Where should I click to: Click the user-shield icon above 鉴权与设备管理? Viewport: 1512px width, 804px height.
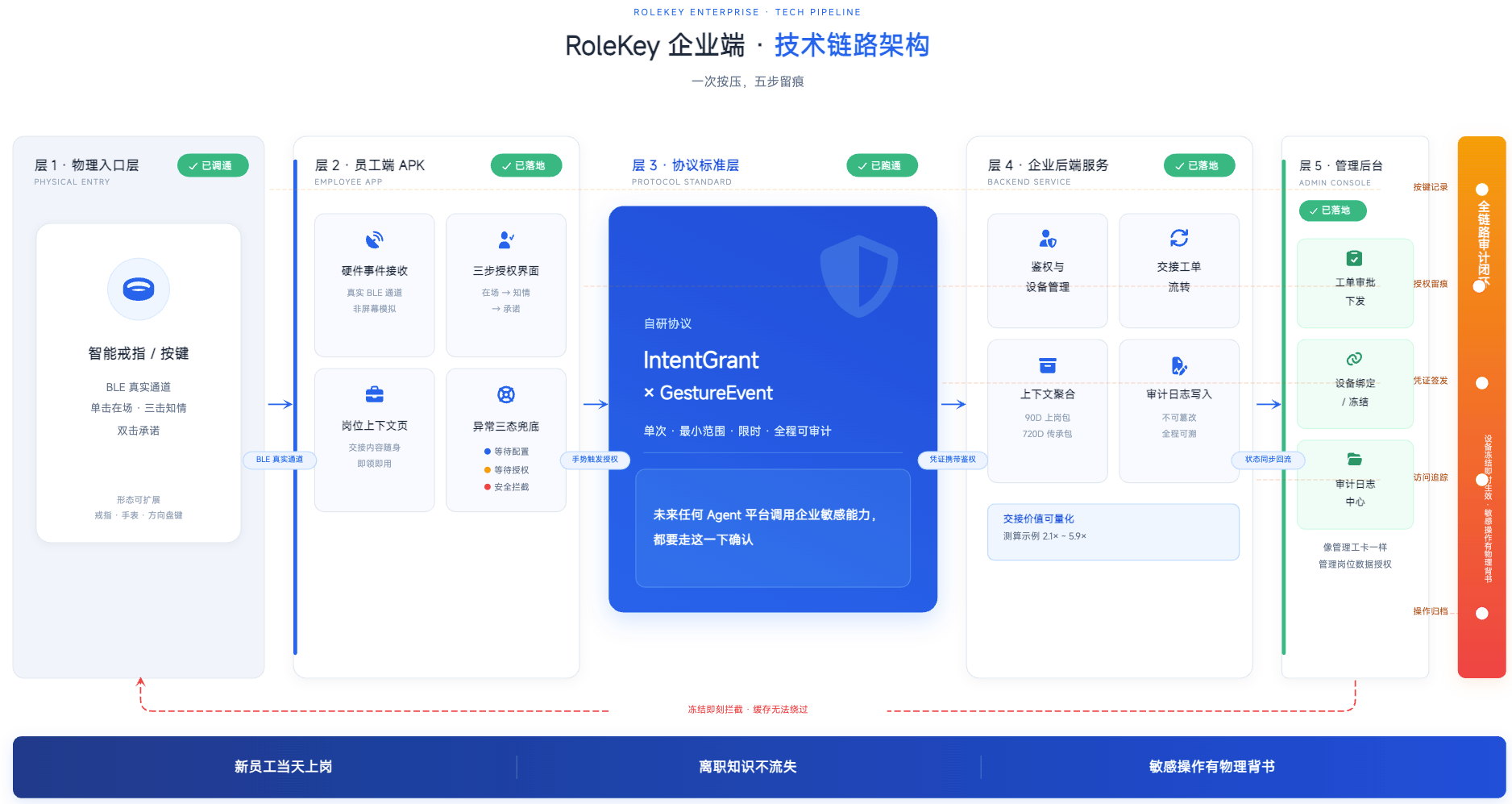(1048, 238)
